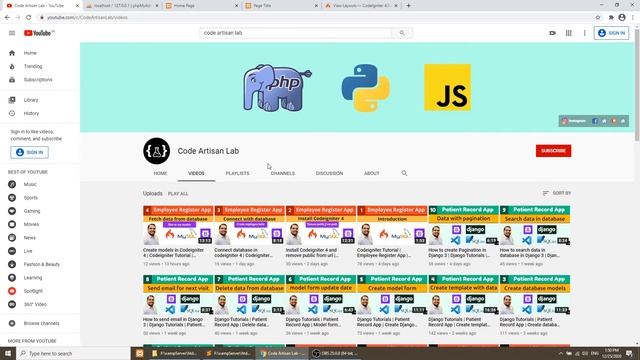Switch to the Home Page browser tab
This screenshot has height=360, width=640.
pyautogui.click(x=201, y=6)
